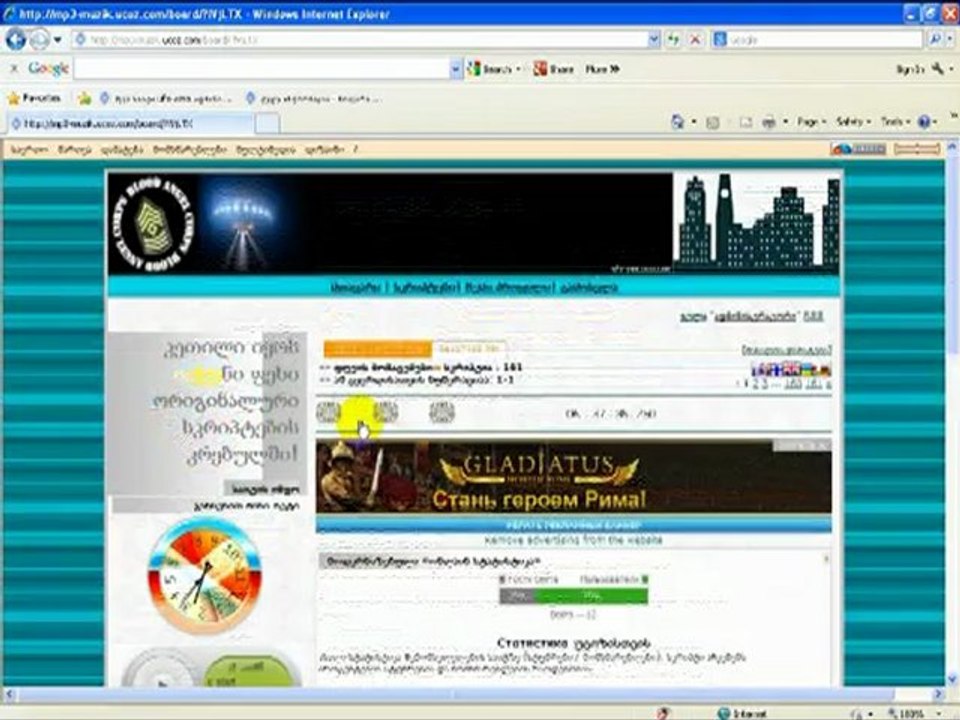Click the Home icon in command bar
This screenshot has width=960, height=720.
click(678, 122)
